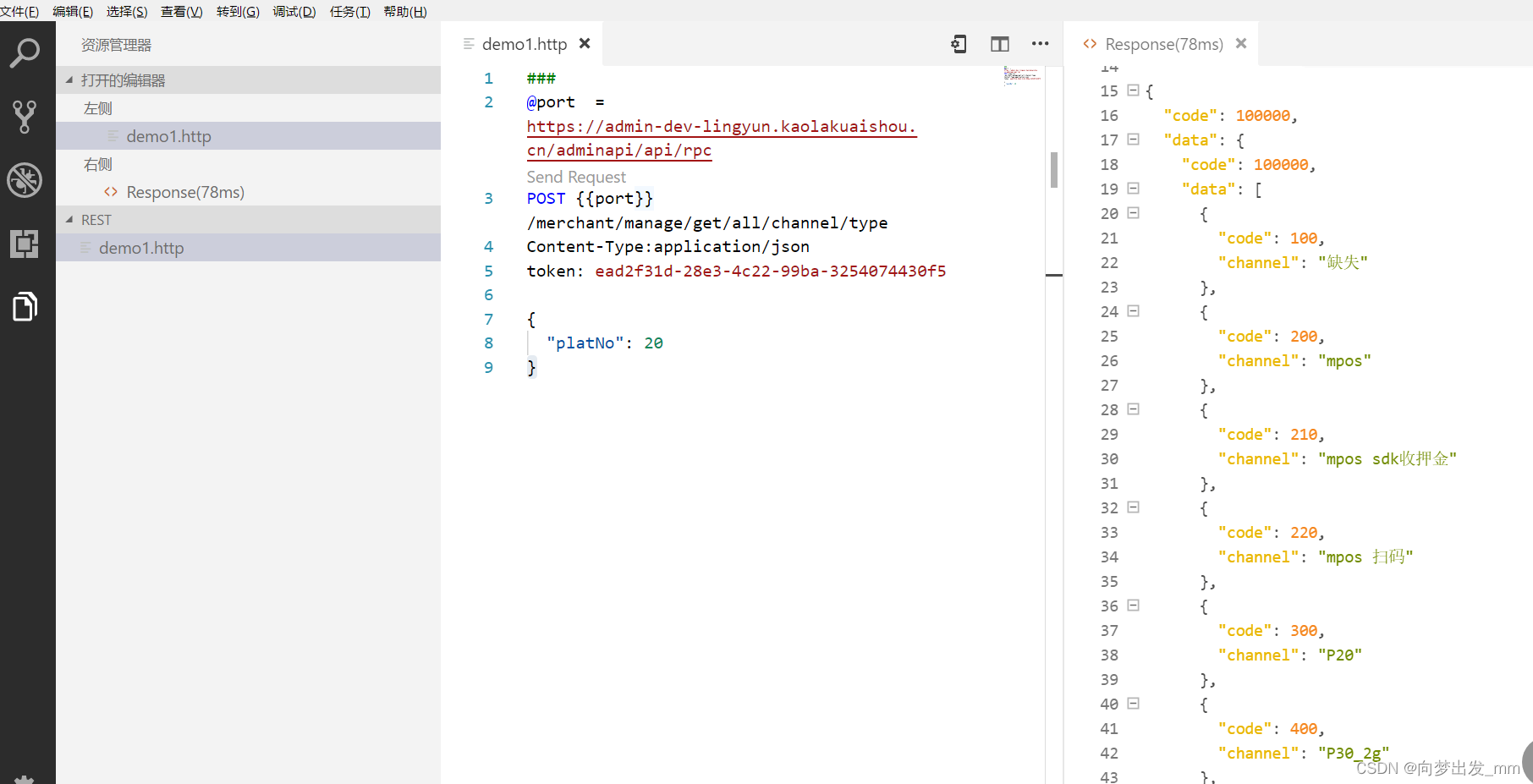Open the 转到(G) menu
The width and height of the screenshot is (1533, 784).
click(238, 11)
